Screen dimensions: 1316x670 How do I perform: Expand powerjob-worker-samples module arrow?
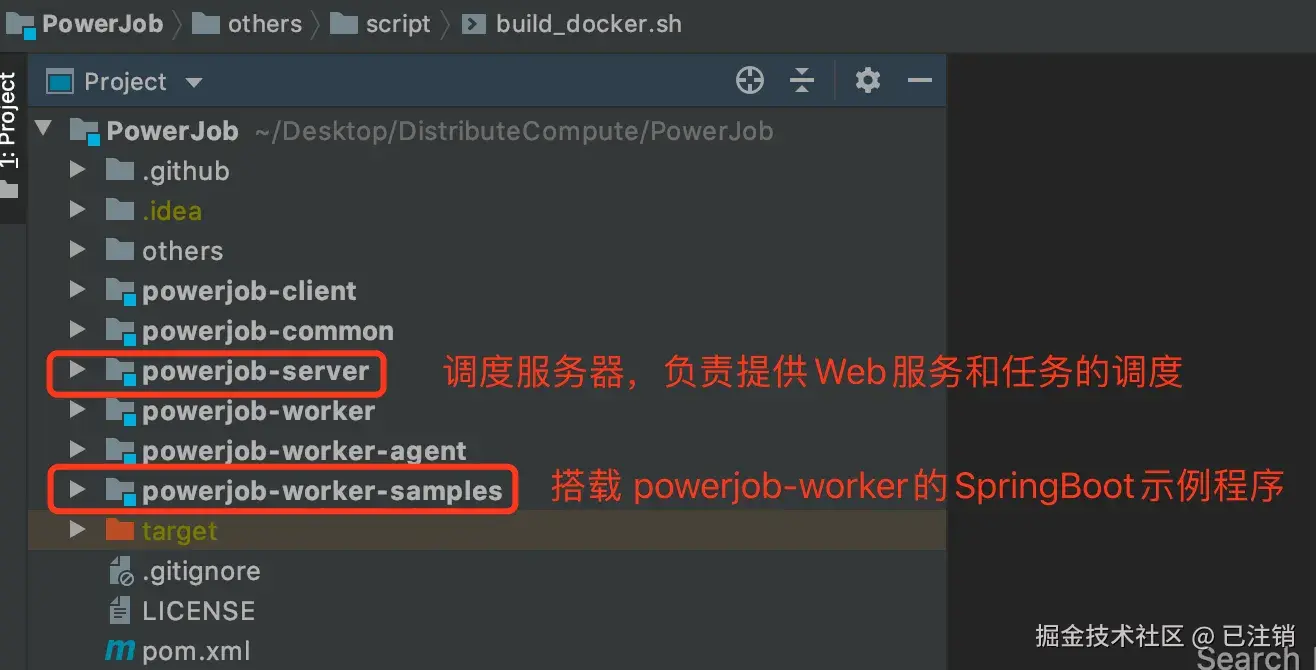pyautogui.click(x=77, y=491)
